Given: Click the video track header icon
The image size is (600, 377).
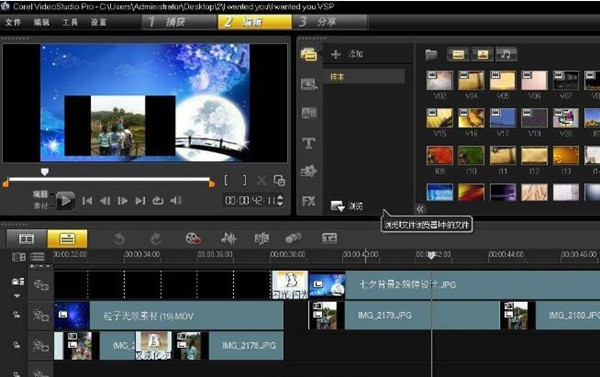Looking at the screenshot, I should pyautogui.click(x=41, y=285).
